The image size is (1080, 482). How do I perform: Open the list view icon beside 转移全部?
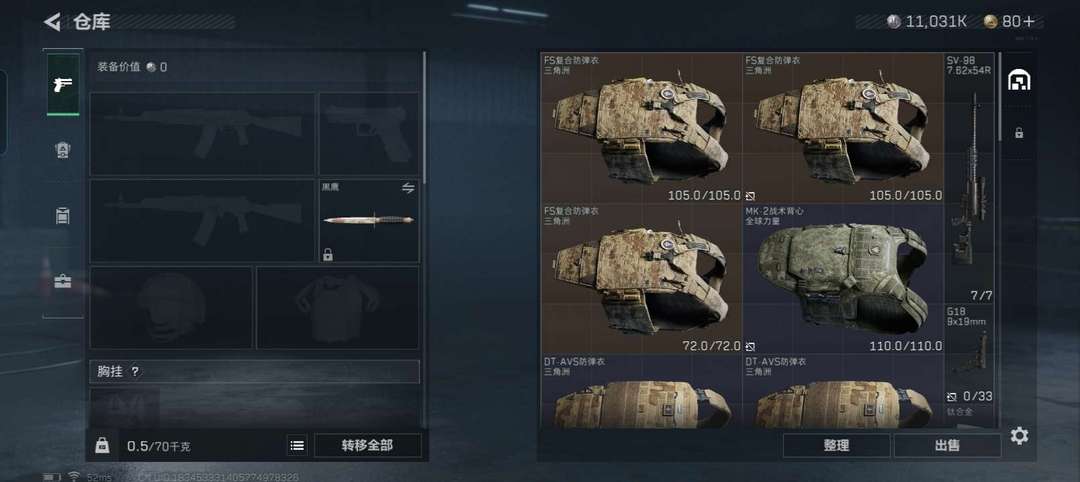(297, 446)
